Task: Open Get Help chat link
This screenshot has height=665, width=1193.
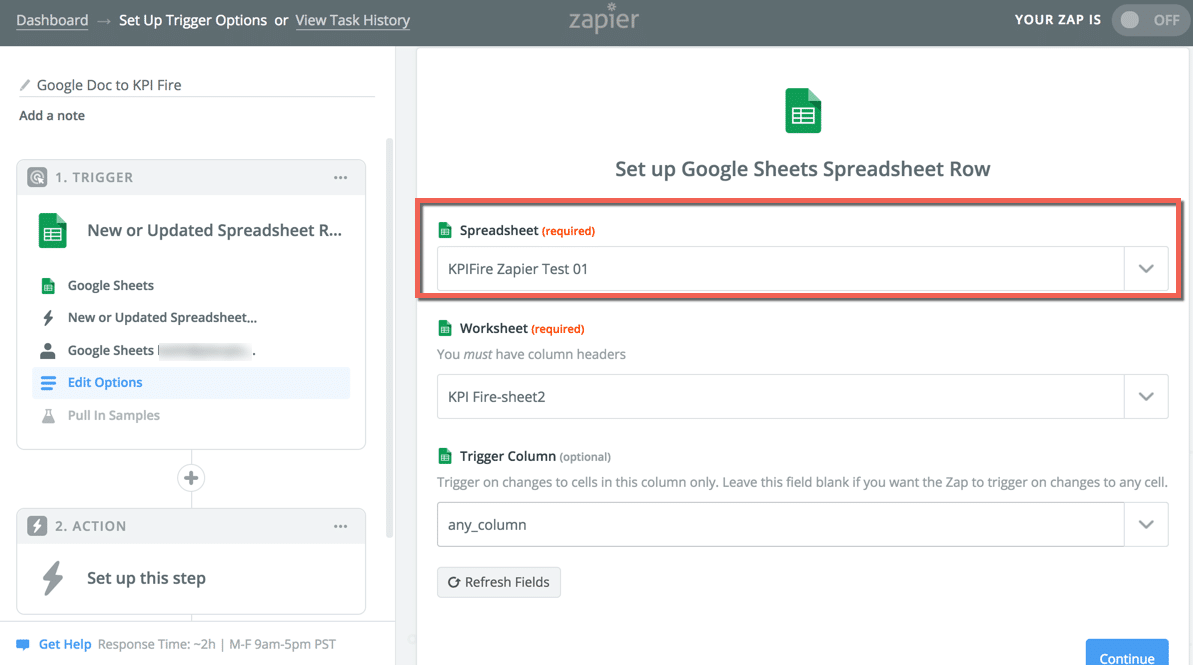Action: pos(65,644)
